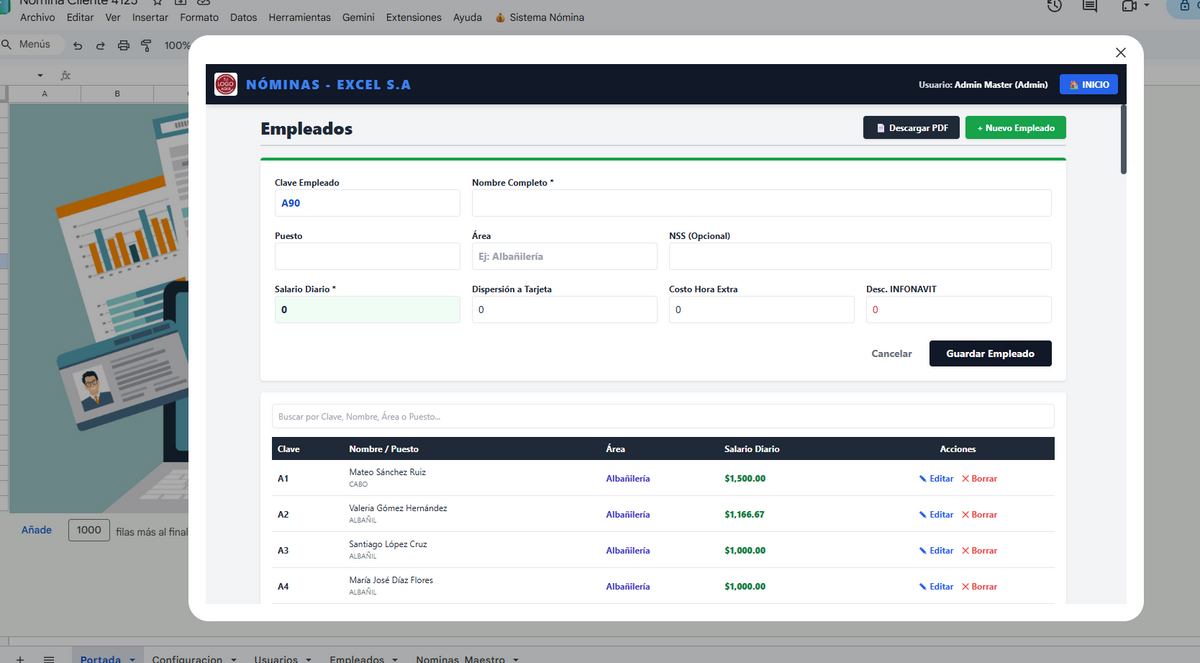Open the Datos menu
Image resolution: width=1200 pixels, height=663 pixels.
coord(243,18)
